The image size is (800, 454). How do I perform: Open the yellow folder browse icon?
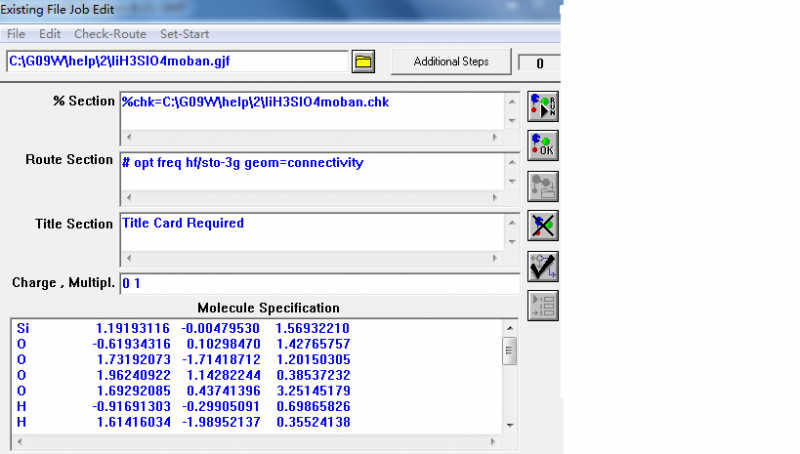coord(363,62)
